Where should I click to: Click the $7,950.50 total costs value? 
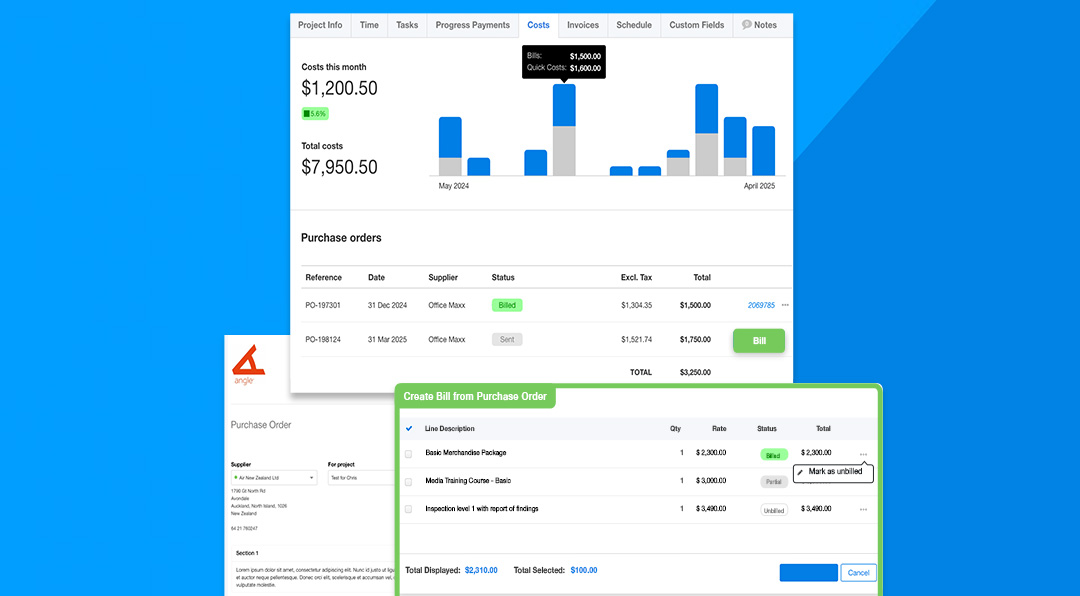tap(340, 167)
